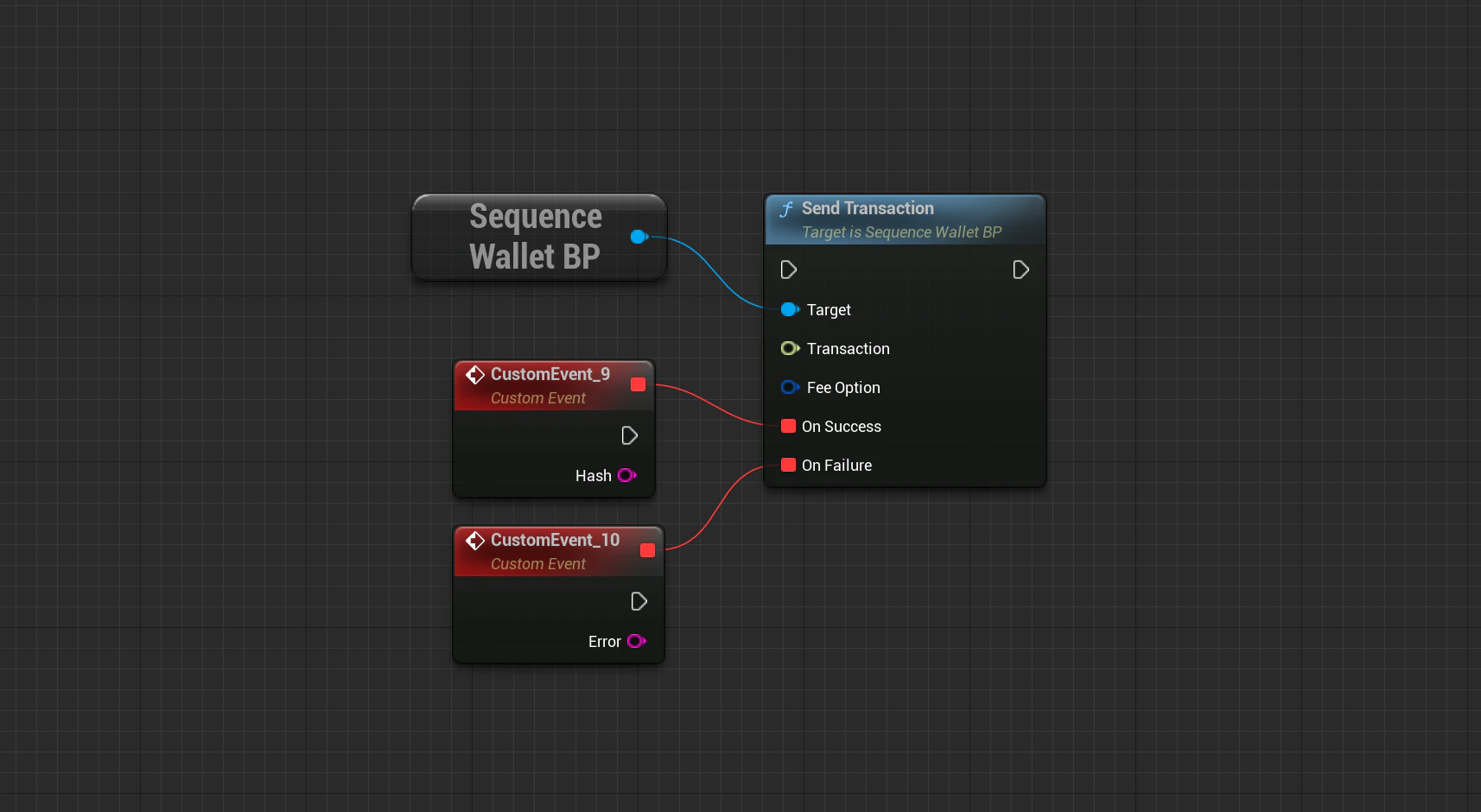Click the Error output pin
The height and width of the screenshot is (812, 1481).
point(637,641)
